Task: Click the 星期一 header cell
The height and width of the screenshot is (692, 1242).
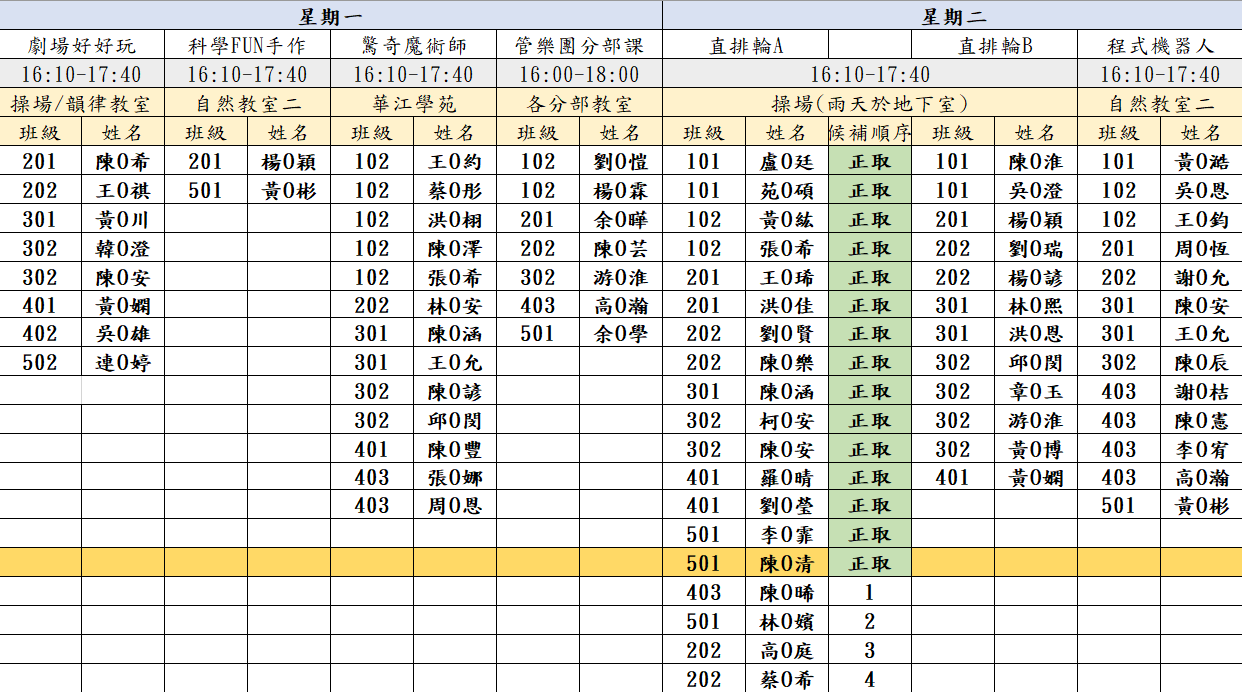Action: coord(331,15)
